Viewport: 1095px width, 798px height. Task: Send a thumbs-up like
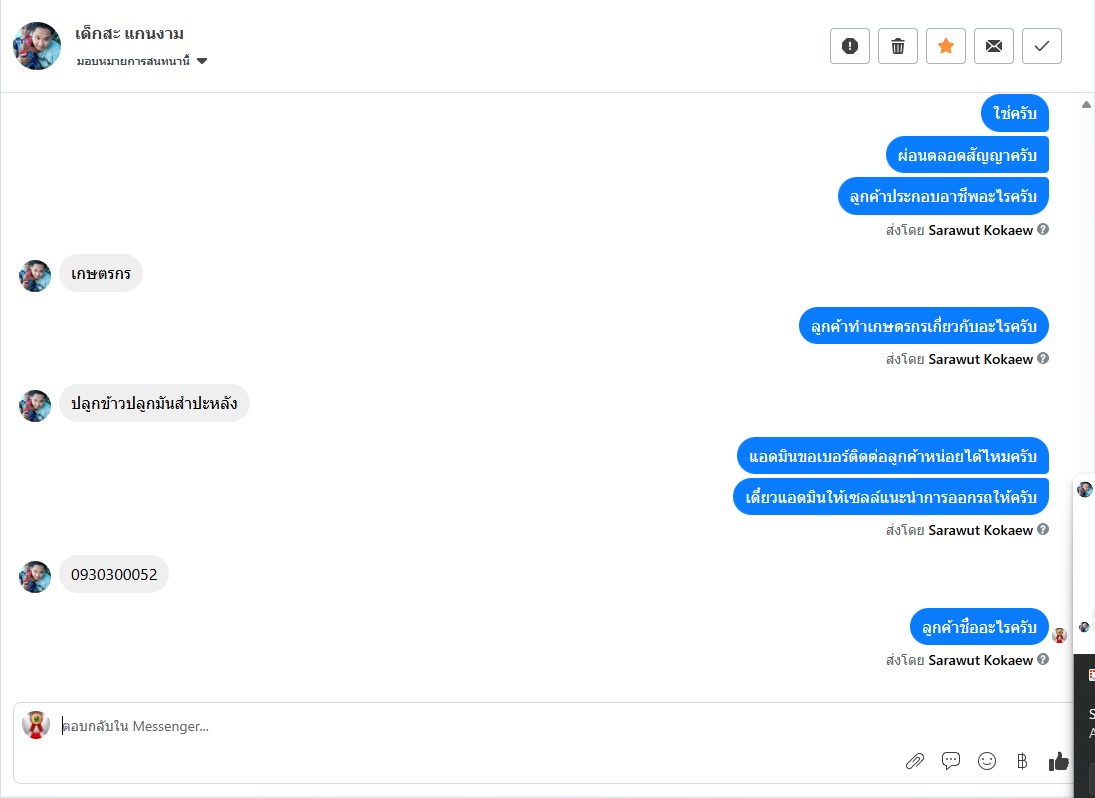click(x=1058, y=761)
